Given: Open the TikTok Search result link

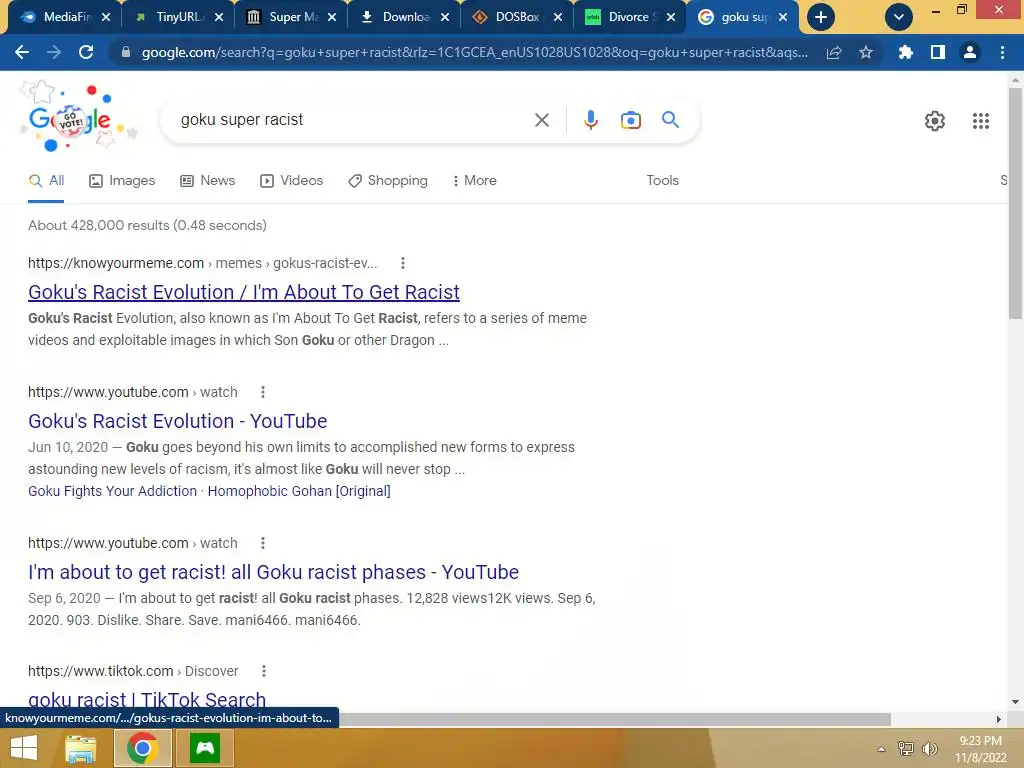Looking at the screenshot, I should (x=147, y=699).
